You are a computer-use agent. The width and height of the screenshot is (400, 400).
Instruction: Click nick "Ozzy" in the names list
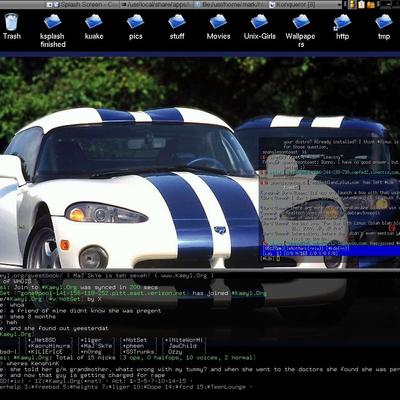pyautogui.click(x=175, y=352)
